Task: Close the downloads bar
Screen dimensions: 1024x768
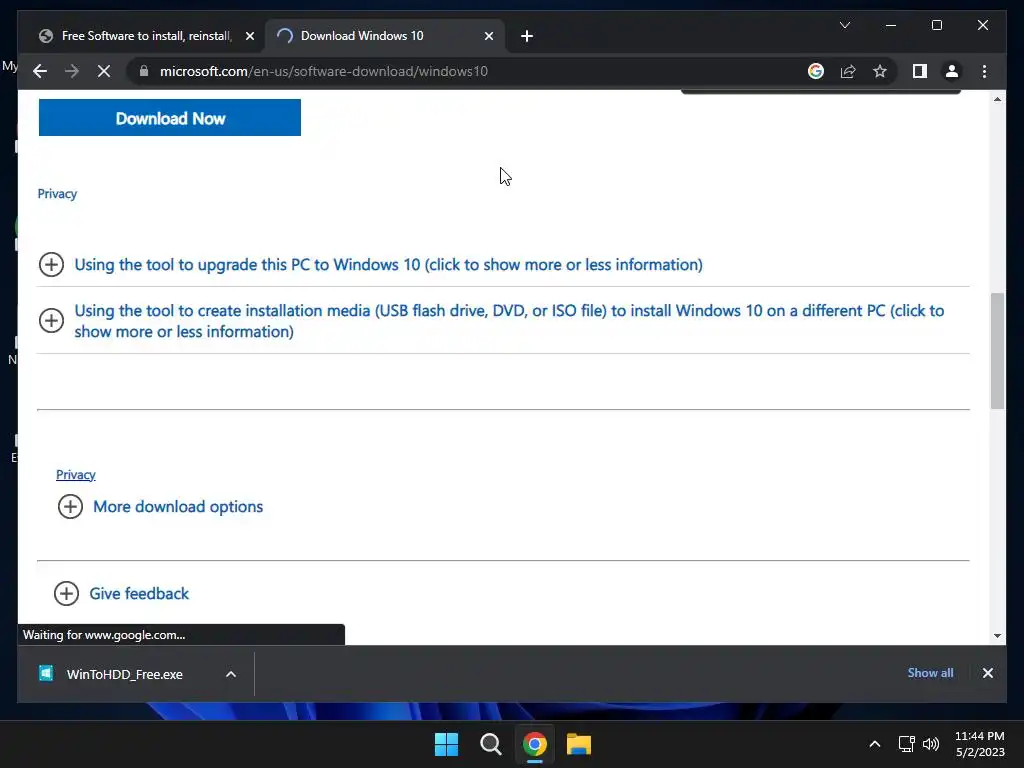Action: point(987,673)
